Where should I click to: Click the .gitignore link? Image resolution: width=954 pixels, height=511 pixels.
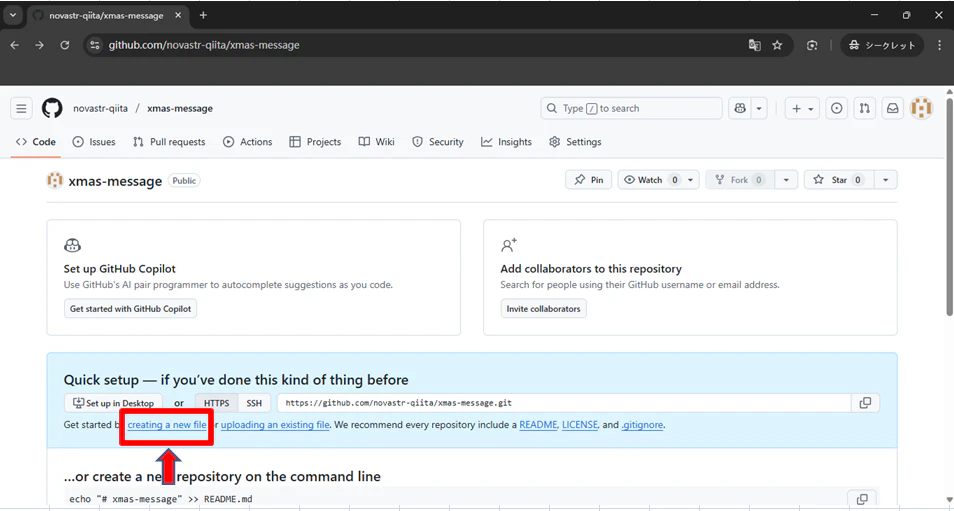tap(642, 425)
